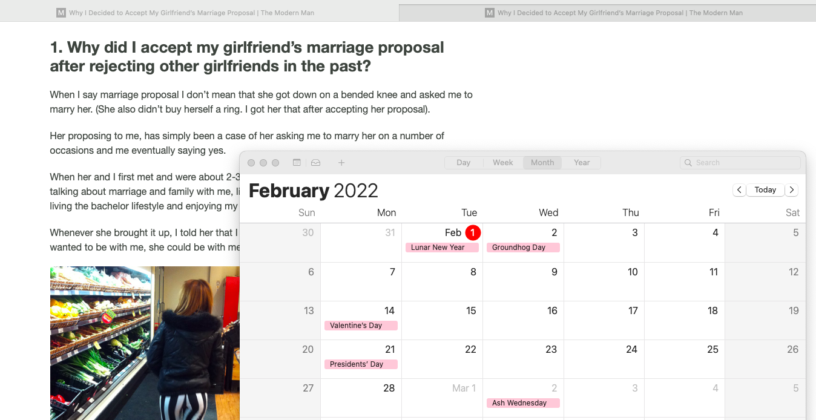
Task: Add a new event with plus icon
Action: coord(341,162)
